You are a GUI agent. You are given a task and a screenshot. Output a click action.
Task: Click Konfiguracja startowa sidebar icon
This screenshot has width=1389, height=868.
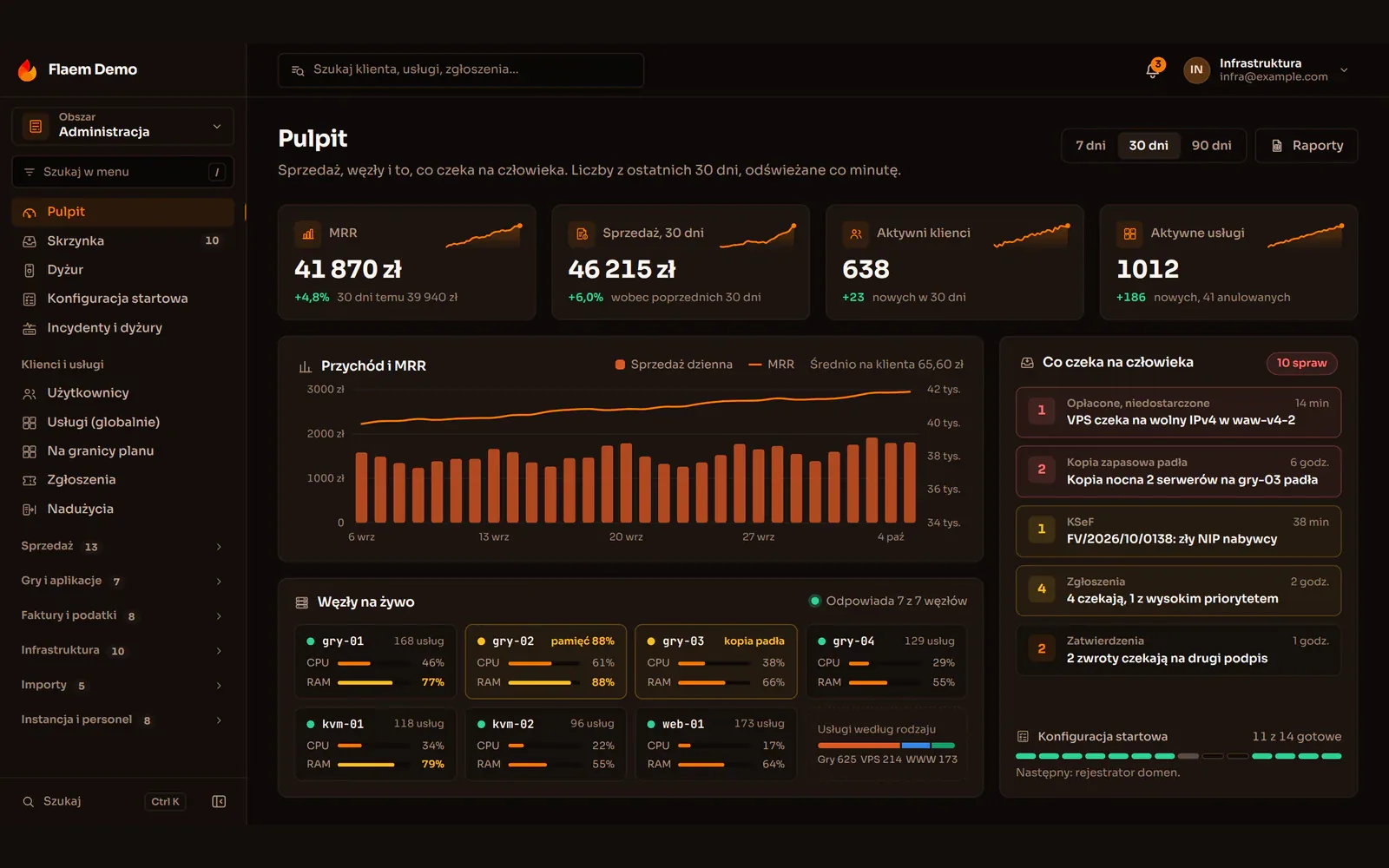pos(30,299)
